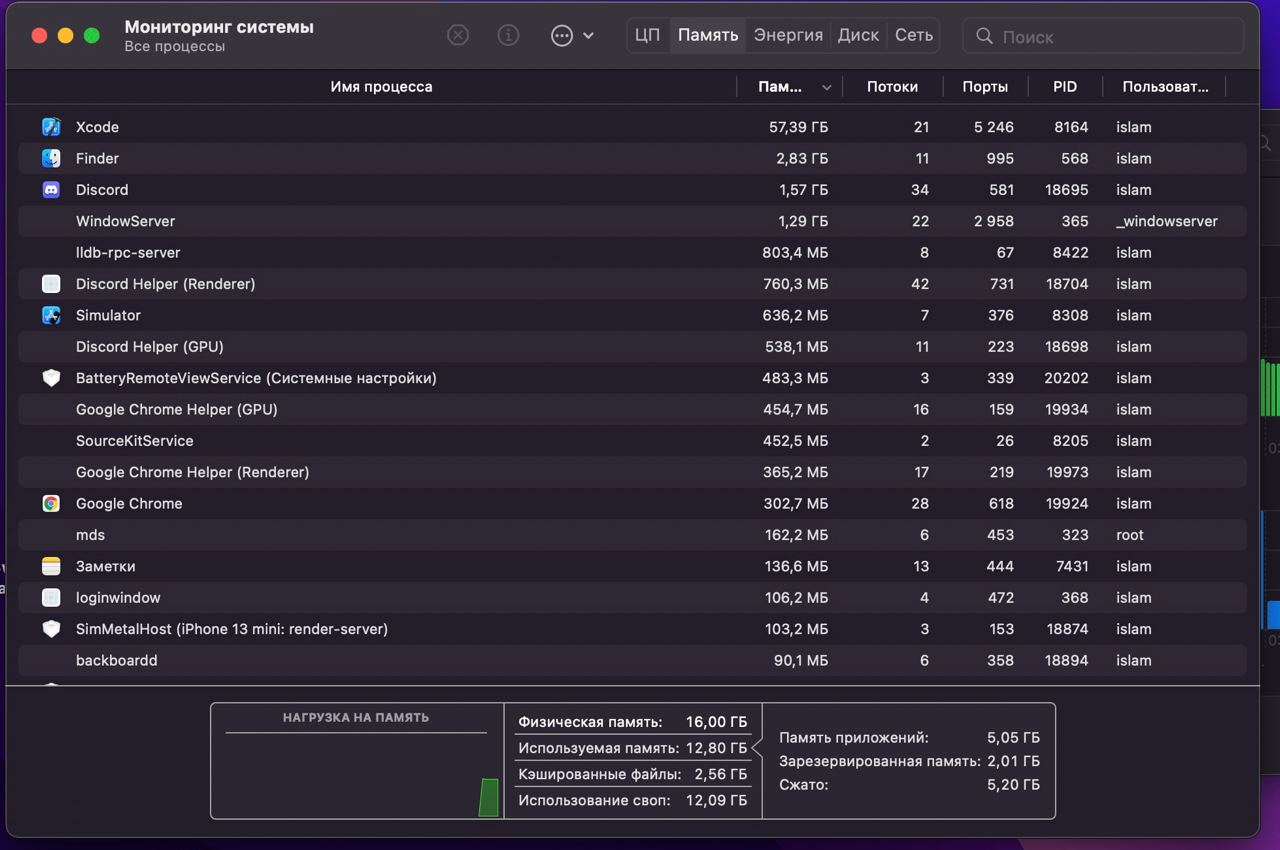
Task: Click the Finder app icon
Action: click(x=51, y=158)
